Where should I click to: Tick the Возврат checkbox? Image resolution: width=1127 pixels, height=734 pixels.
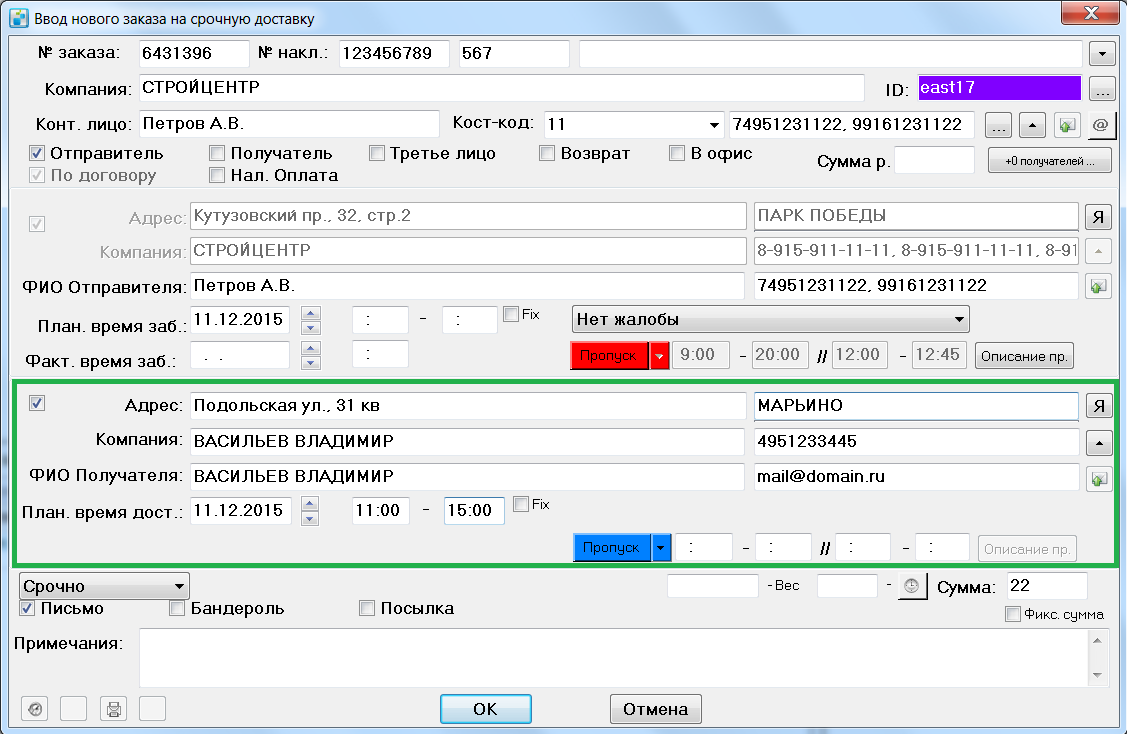click(x=547, y=153)
